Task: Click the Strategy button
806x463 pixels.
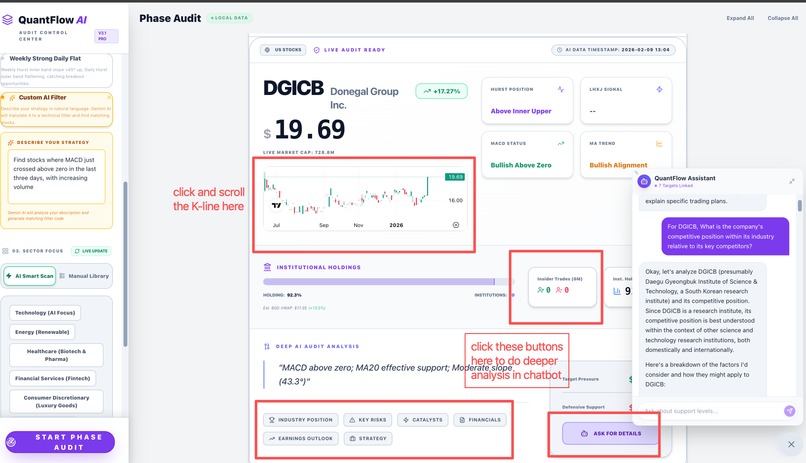Action: (x=368, y=438)
